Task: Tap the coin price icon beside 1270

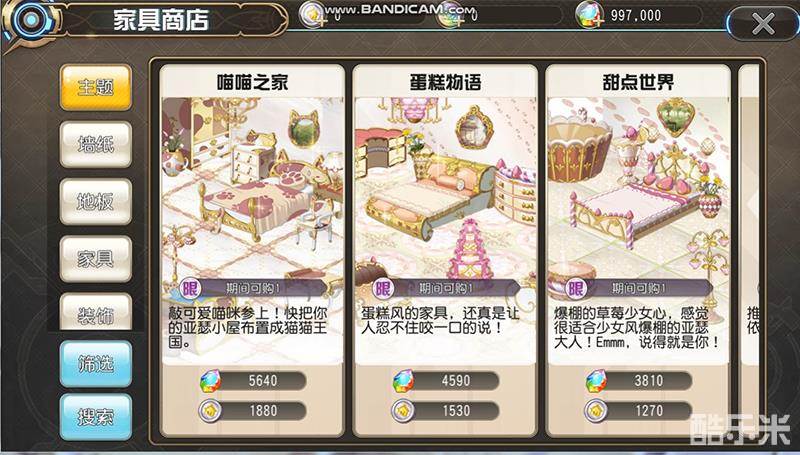Action: tap(596, 411)
